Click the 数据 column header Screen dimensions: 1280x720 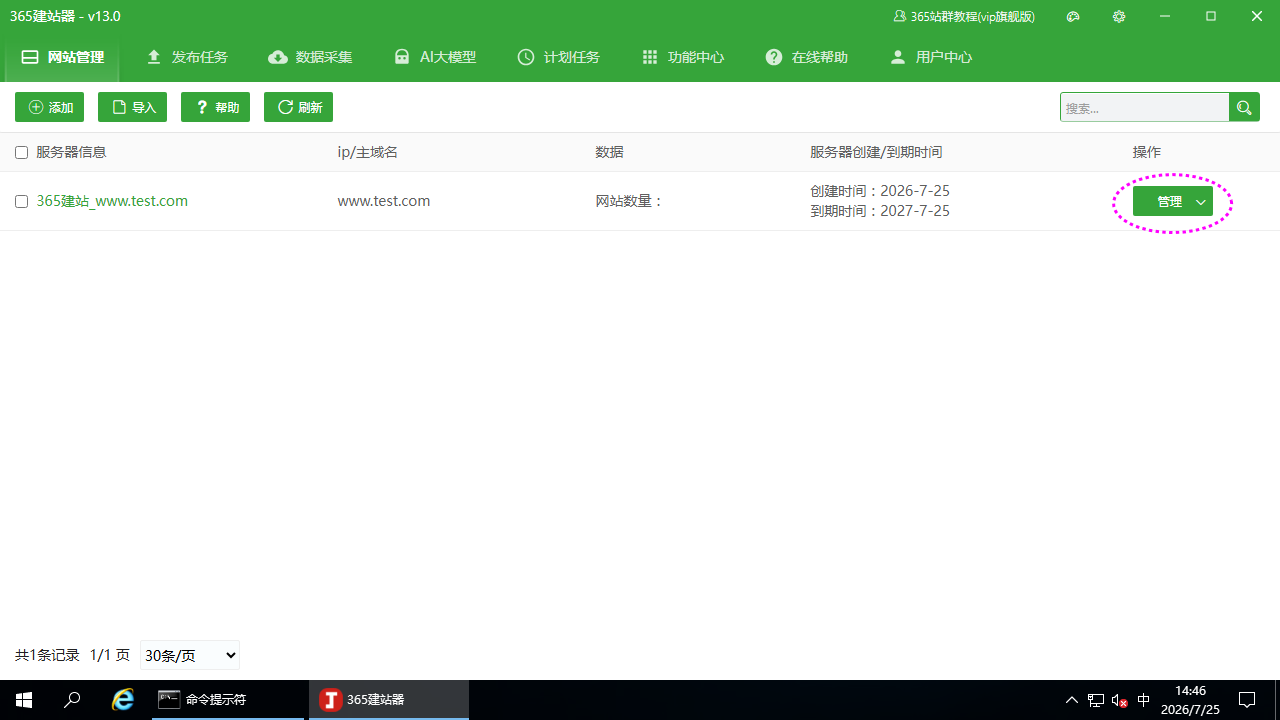tap(609, 152)
